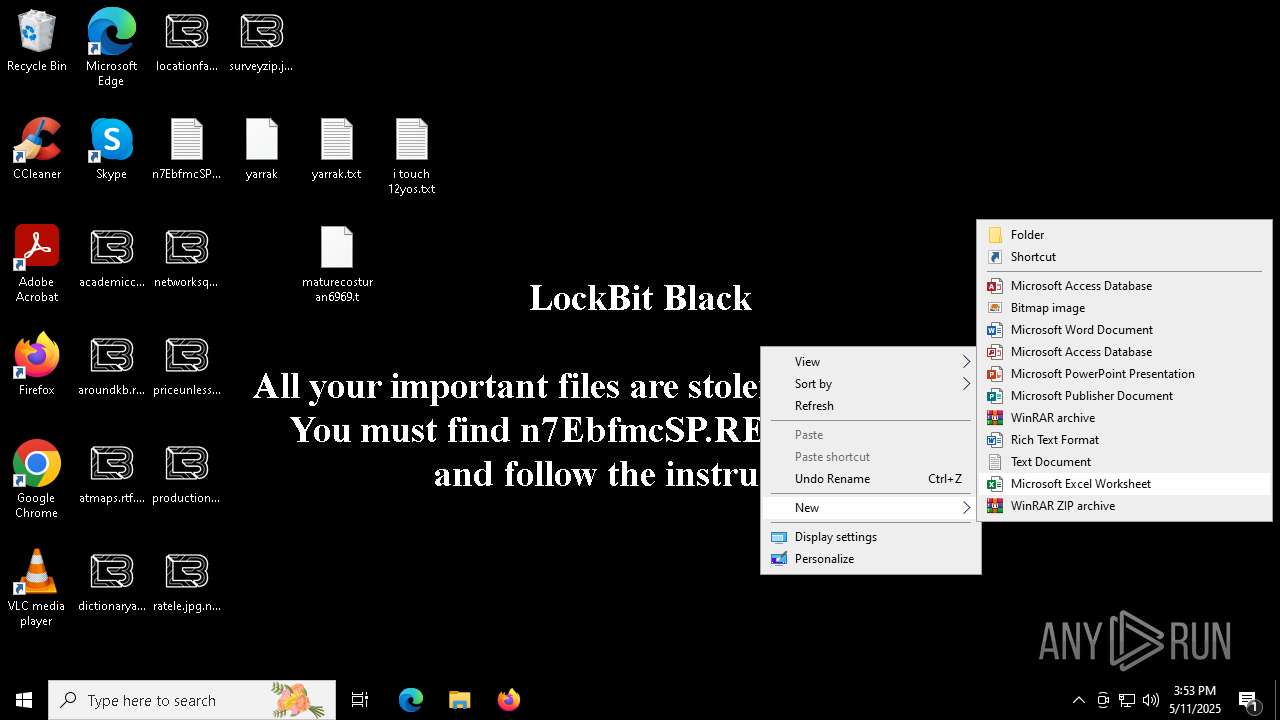
Task: Select the atmaps.rtf... encrypted file icon
Action: [x=111, y=474]
